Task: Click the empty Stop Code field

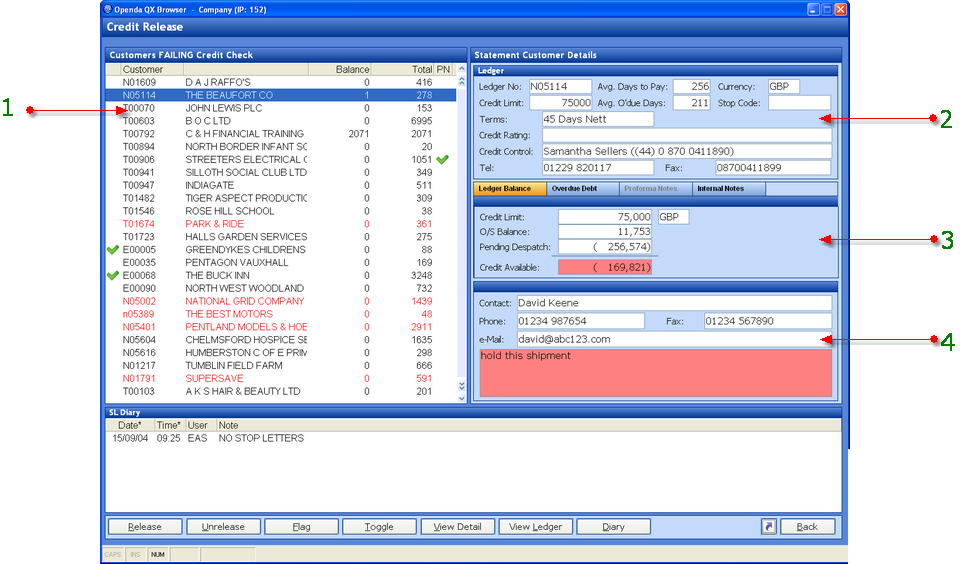Action: point(800,102)
